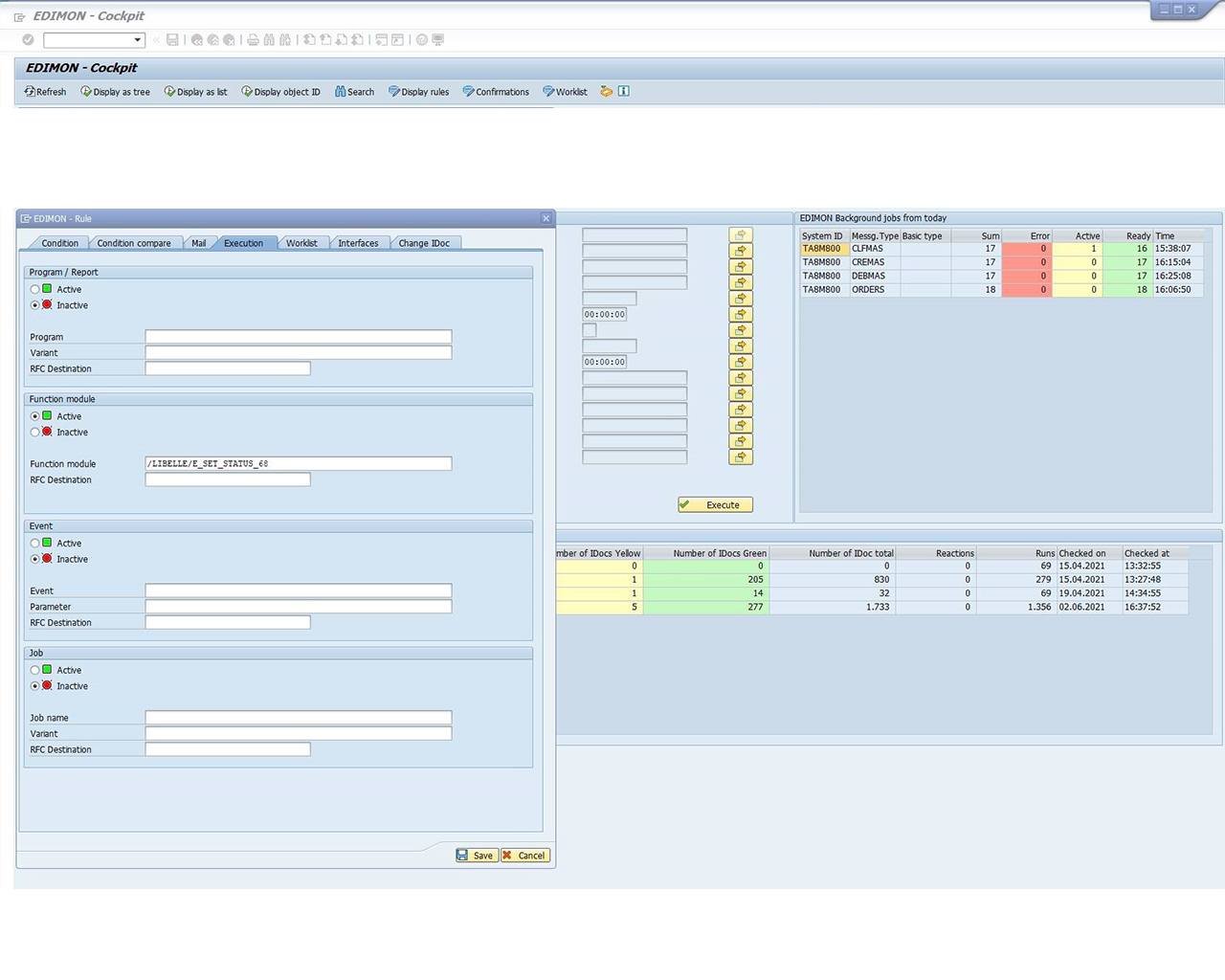Viewport: 1225px width, 980px height.
Task: Select Active under Job
Action: pyautogui.click(x=35, y=671)
